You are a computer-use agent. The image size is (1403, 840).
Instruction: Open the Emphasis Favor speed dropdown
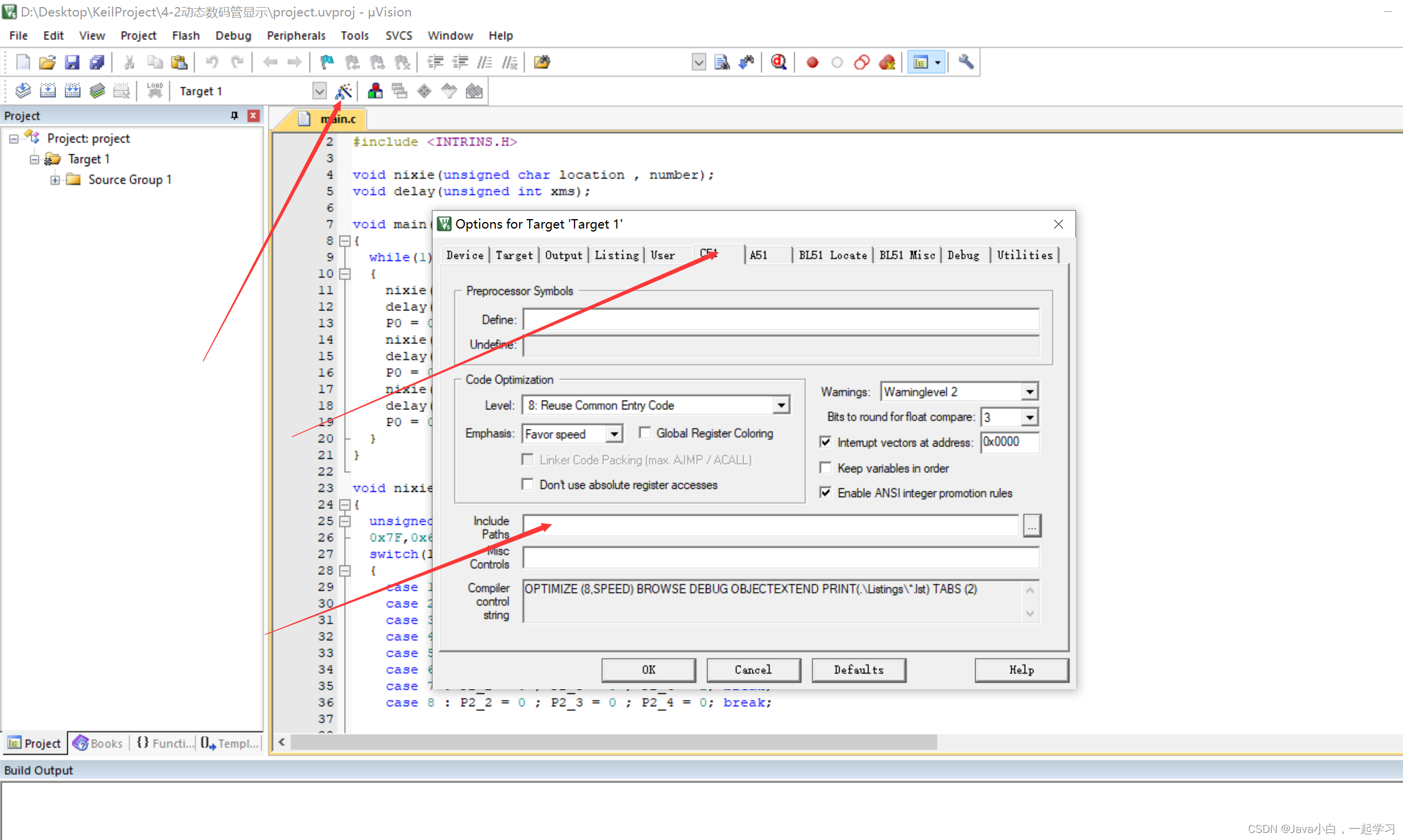tap(614, 434)
